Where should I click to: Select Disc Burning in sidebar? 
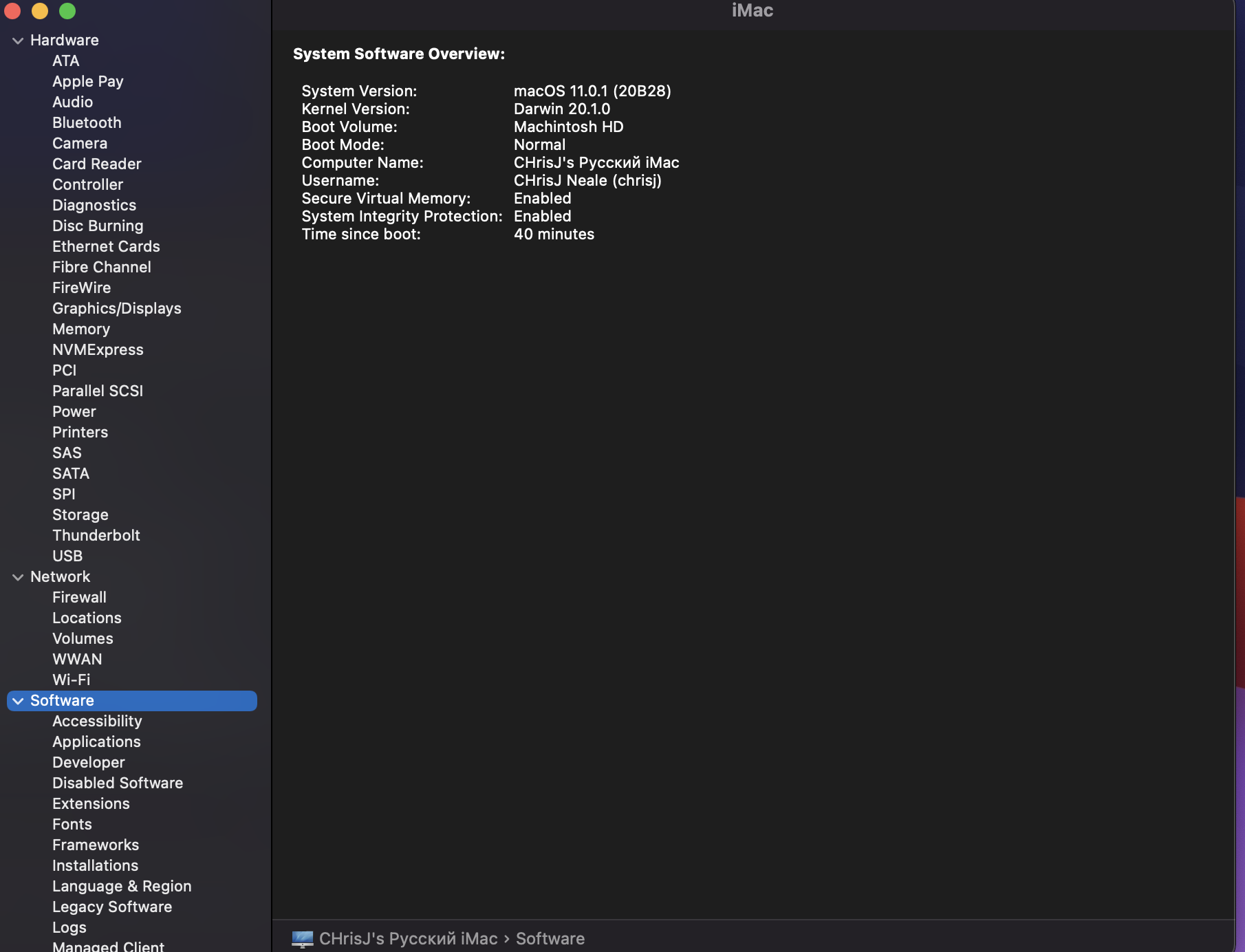click(98, 226)
